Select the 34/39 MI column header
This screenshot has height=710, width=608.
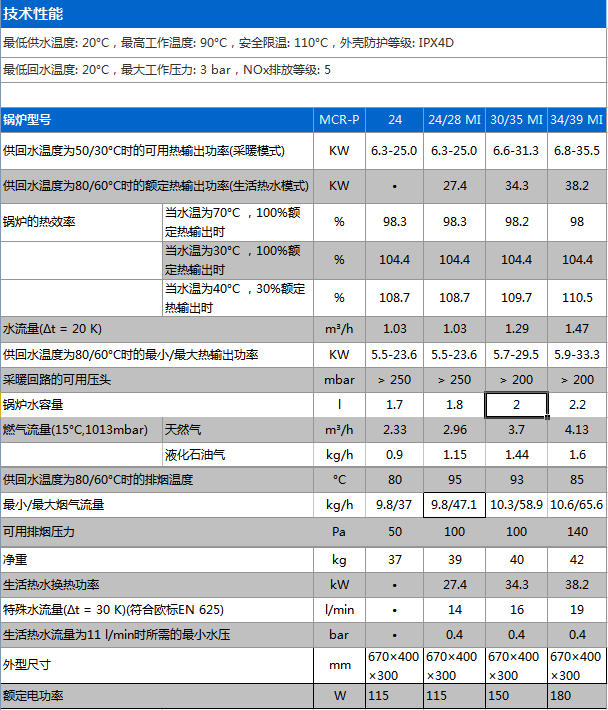pyautogui.click(x=577, y=119)
